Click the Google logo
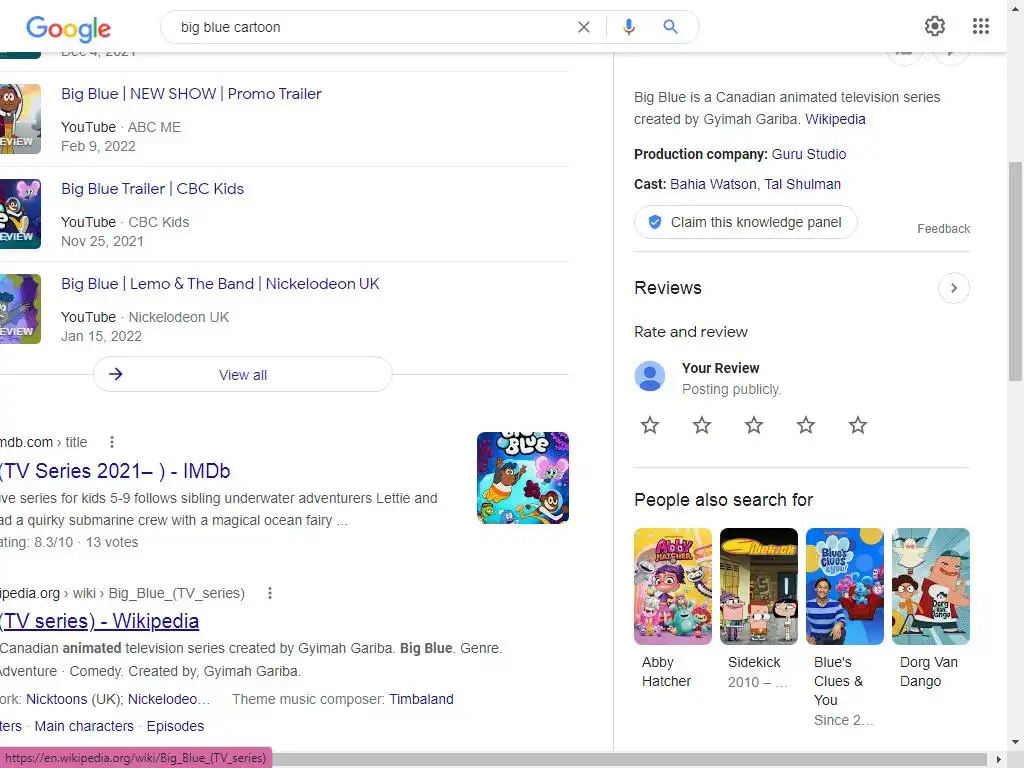 [x=69, y=28]
